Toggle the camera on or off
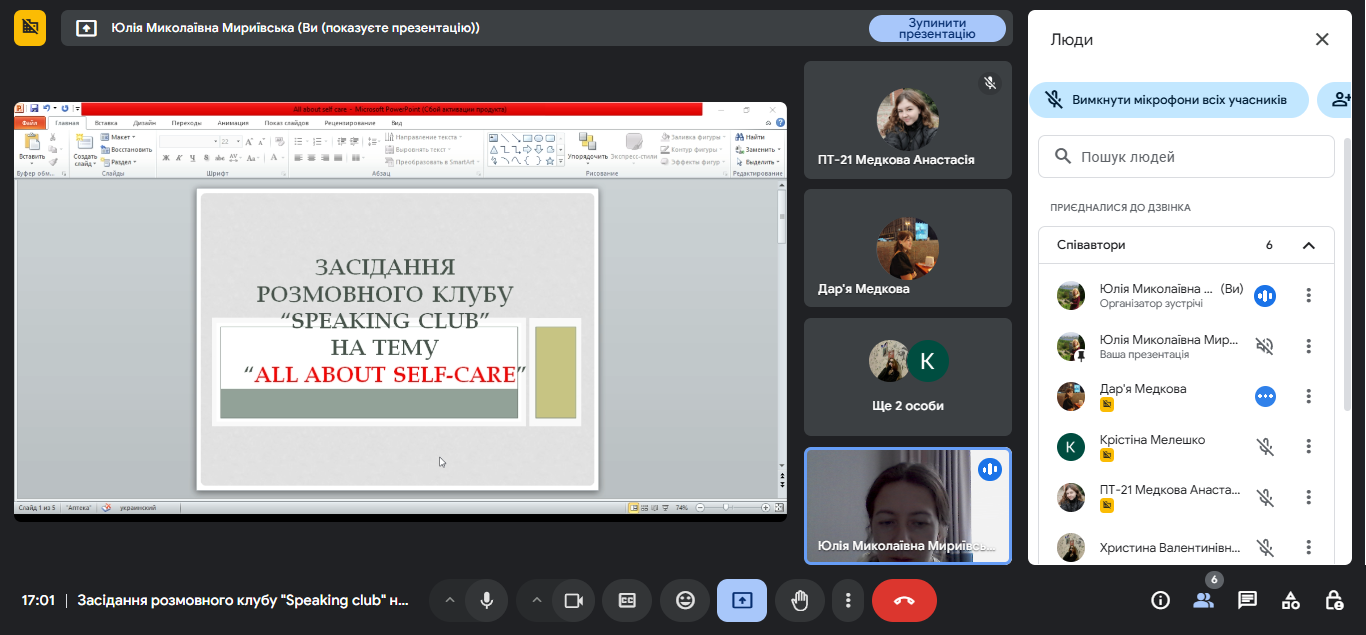Screen dimensions: 1366x635 573,600
